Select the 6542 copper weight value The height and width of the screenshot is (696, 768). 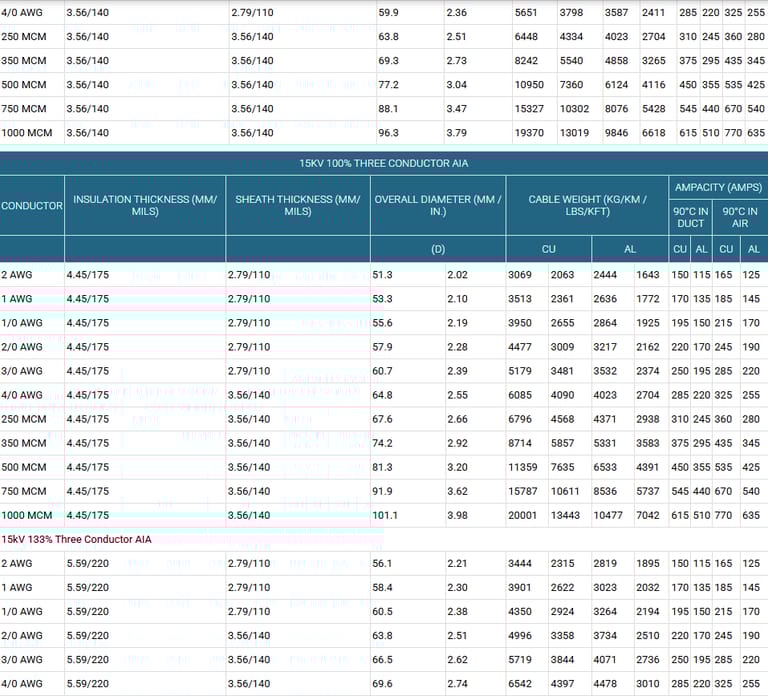pos(525,683)
